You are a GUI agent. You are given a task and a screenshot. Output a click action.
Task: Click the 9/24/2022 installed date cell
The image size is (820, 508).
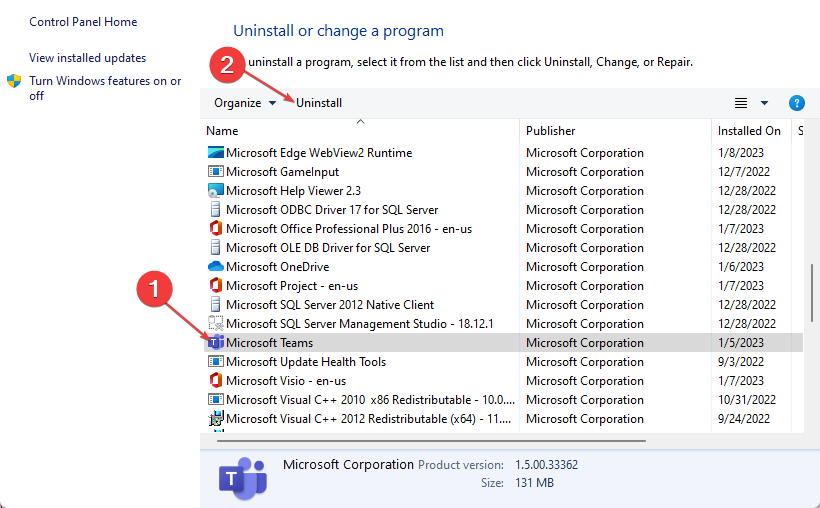tap(744, 419)
